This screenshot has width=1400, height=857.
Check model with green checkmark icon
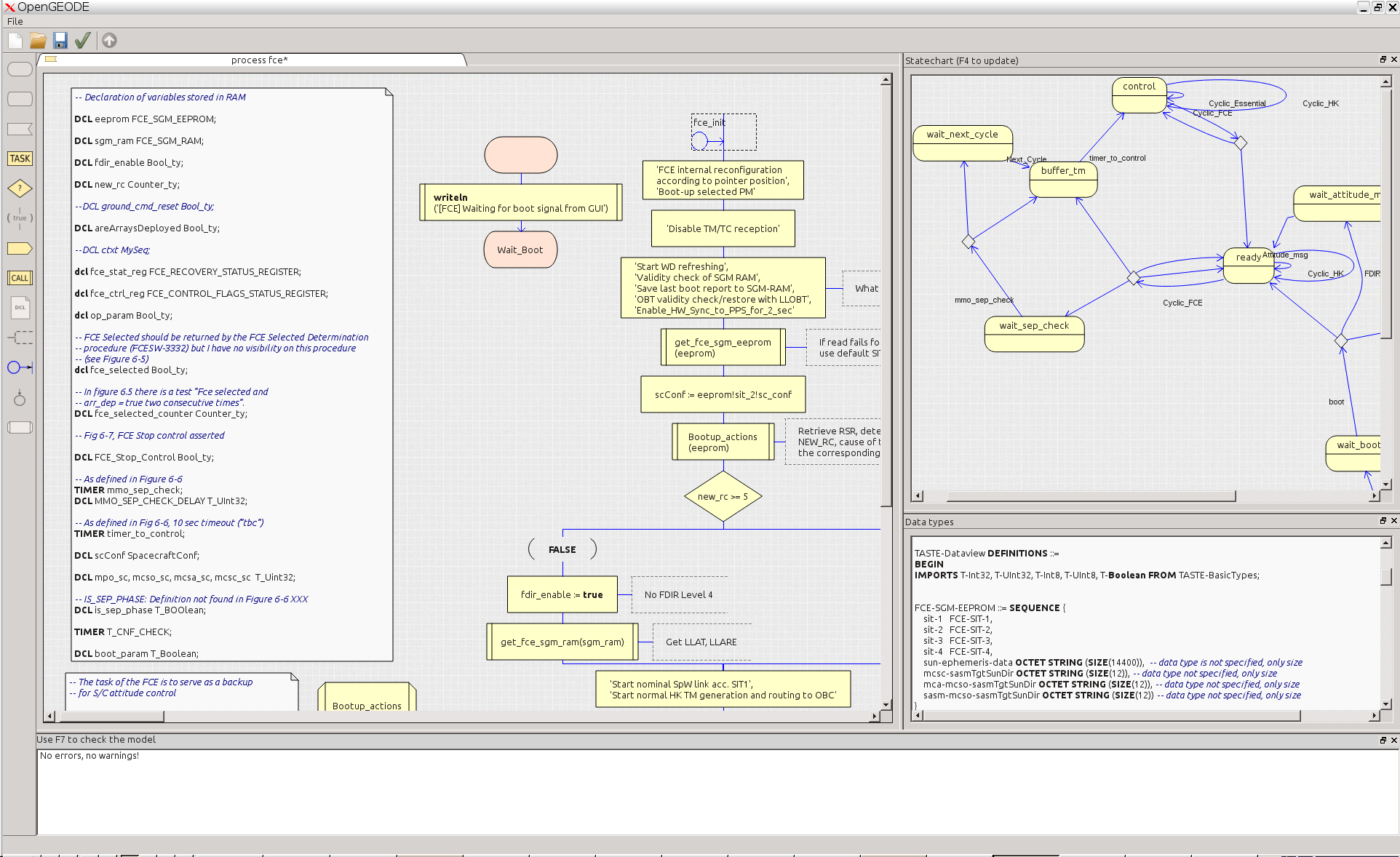[x=83, y=41]
